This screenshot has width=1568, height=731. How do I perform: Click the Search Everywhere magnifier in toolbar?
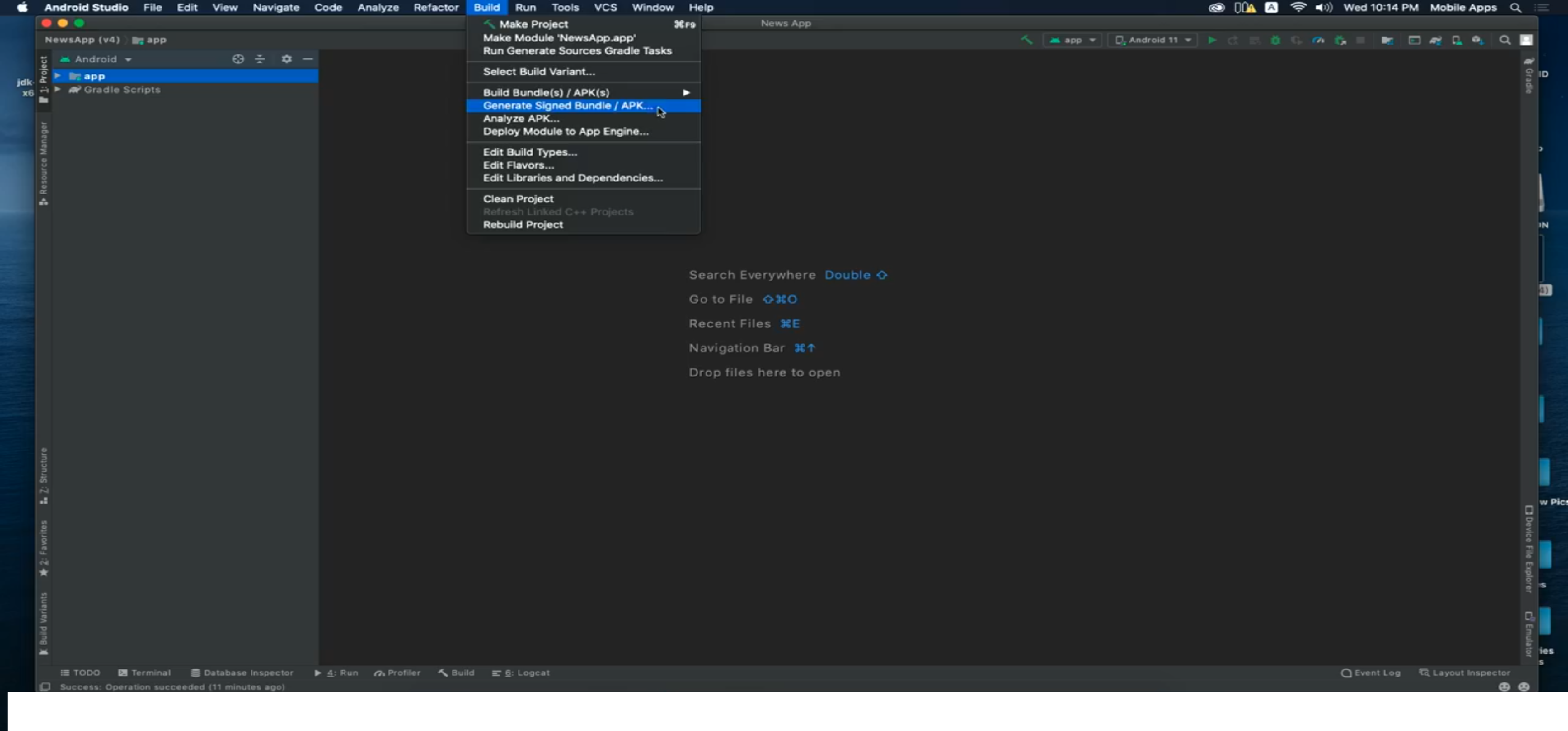(1504, 40)
